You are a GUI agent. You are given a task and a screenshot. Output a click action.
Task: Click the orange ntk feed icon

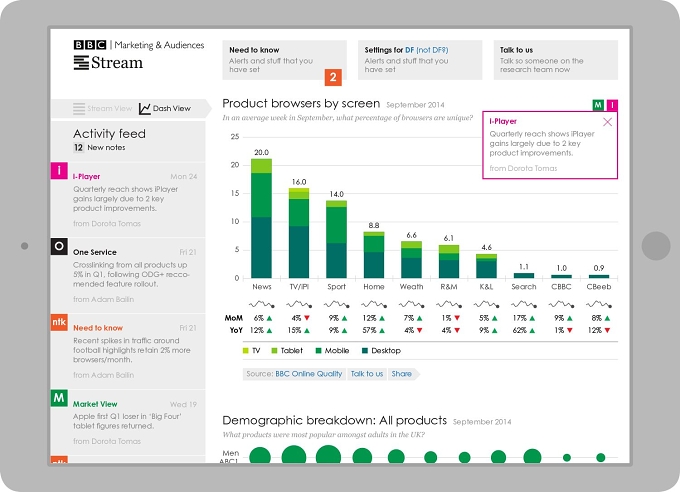59,322
